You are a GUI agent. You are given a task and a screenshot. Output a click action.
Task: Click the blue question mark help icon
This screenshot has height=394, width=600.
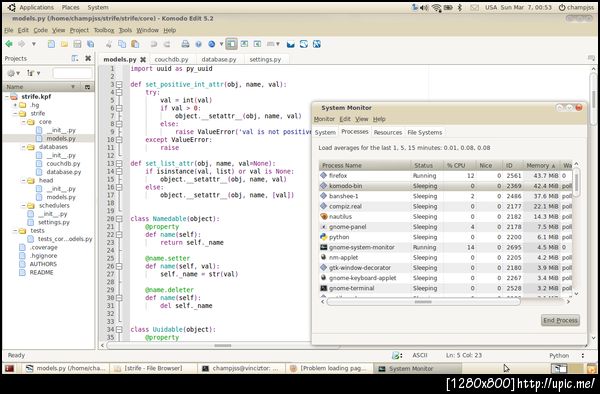[x=198, y=44]
